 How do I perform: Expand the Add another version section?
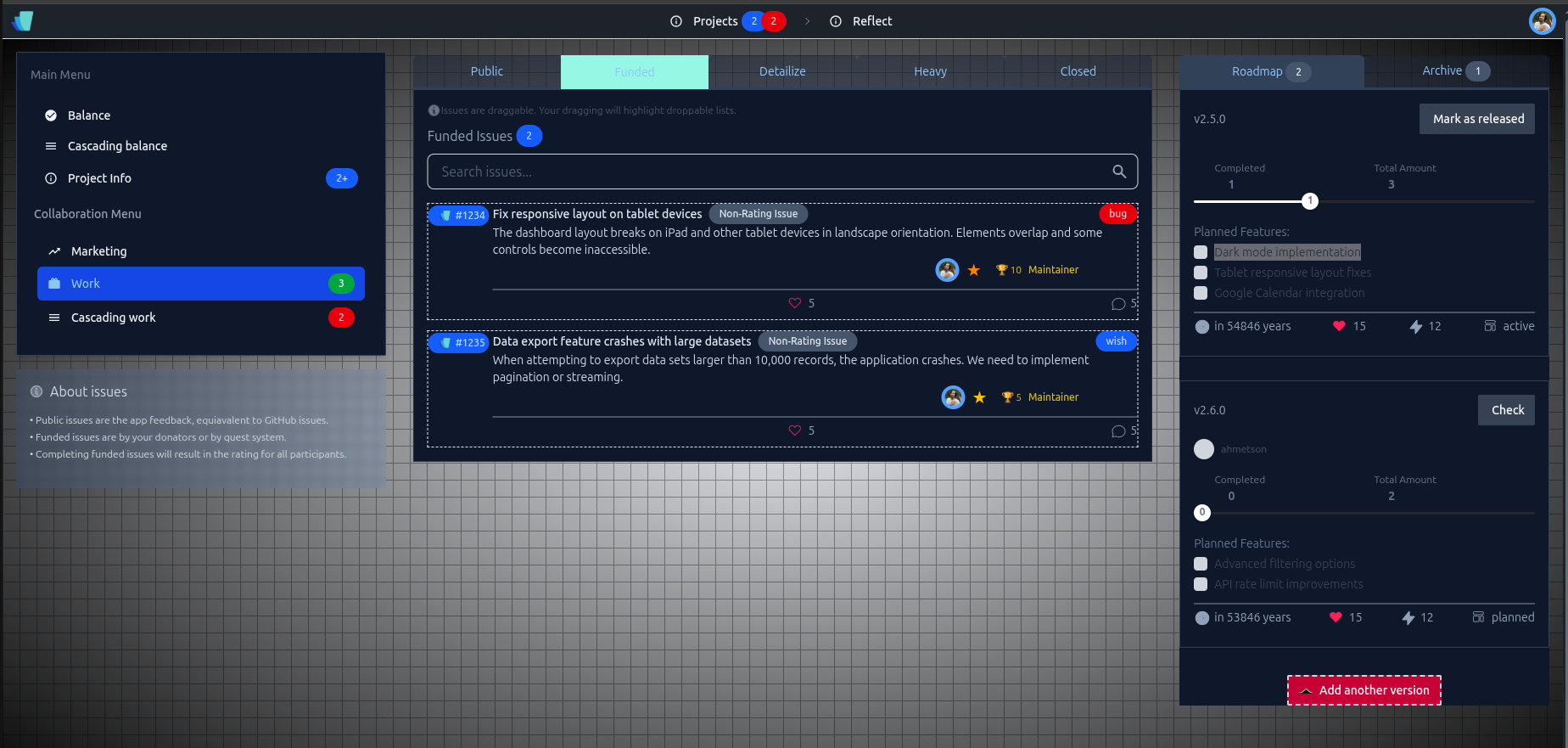coord(1364,690)
